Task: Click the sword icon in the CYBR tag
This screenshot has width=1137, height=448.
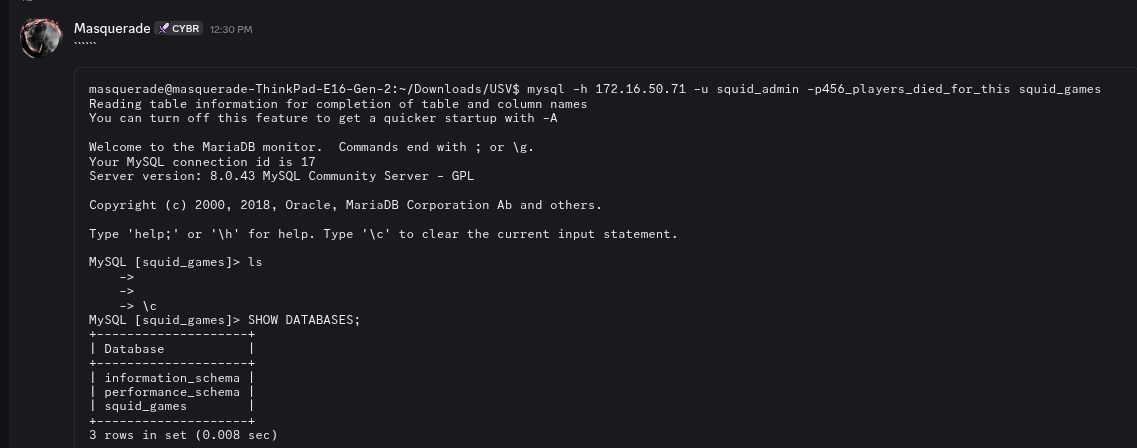Action: coord(163,29)
